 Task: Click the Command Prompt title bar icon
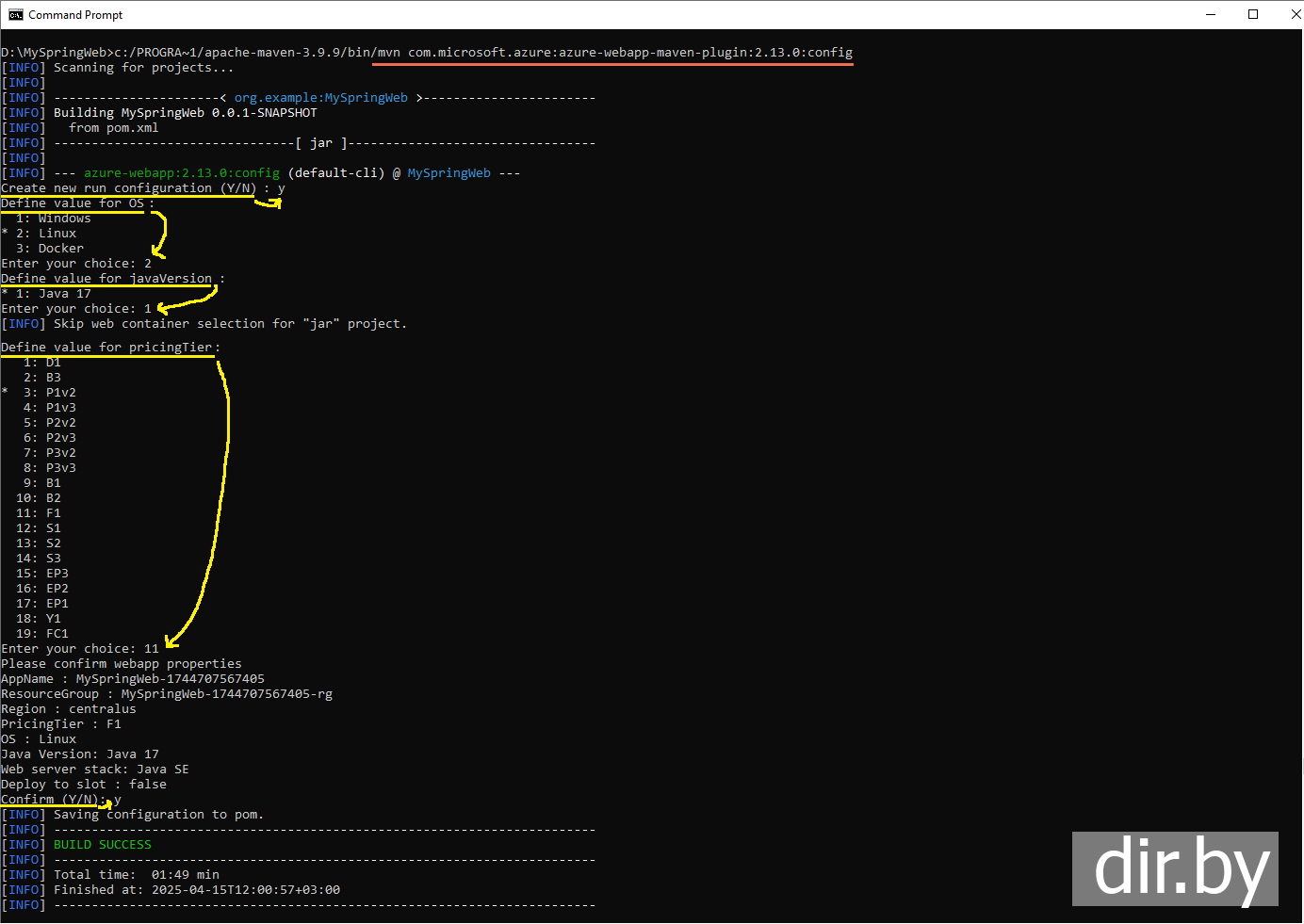[x=15, y=14]
